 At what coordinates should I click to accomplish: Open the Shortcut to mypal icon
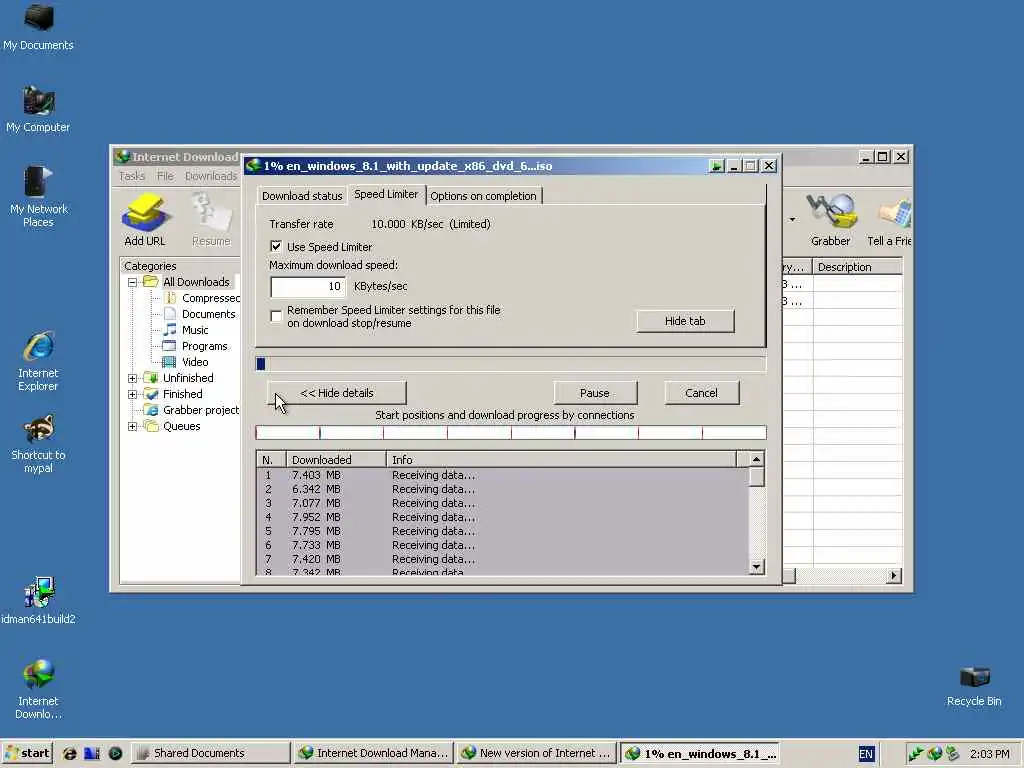pos(38,443)
